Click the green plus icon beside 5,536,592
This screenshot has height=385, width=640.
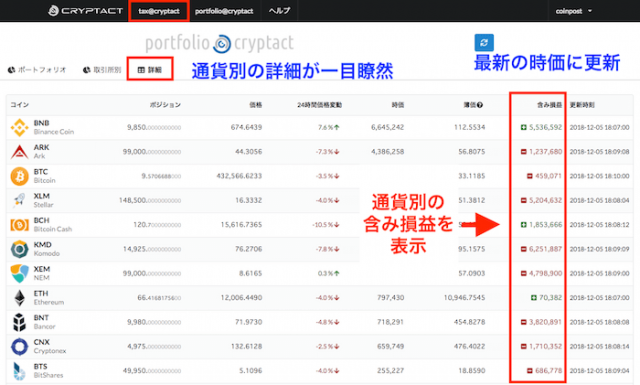click(524, 127)
